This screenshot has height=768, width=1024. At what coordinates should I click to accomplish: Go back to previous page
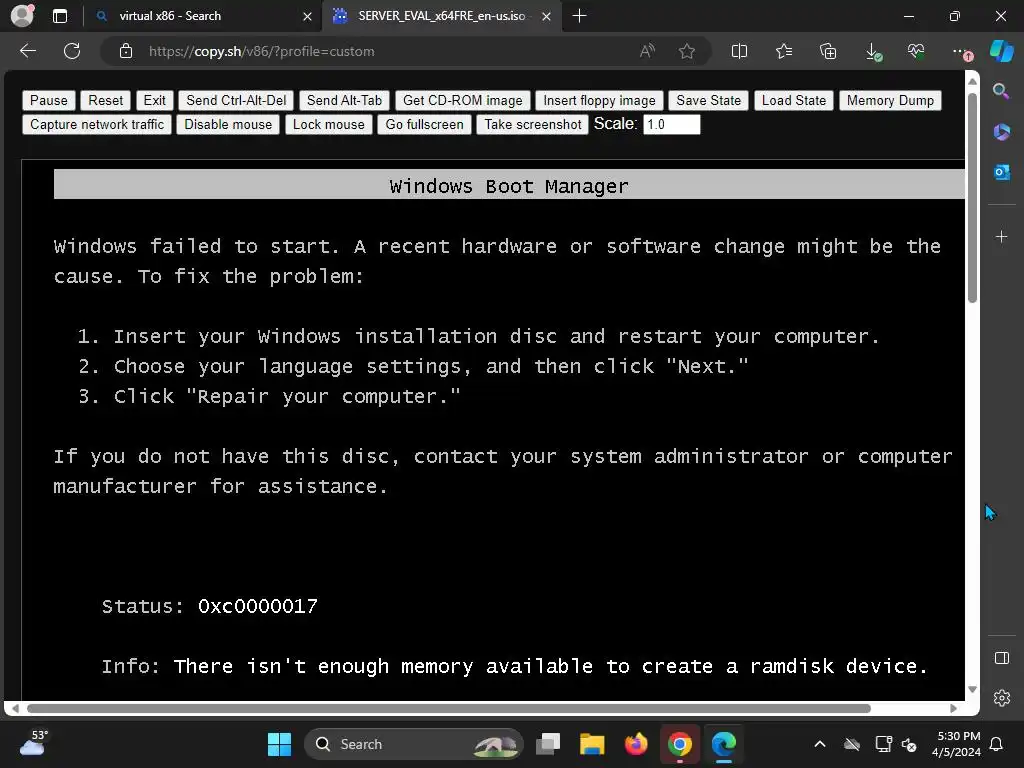click(28, 51)
